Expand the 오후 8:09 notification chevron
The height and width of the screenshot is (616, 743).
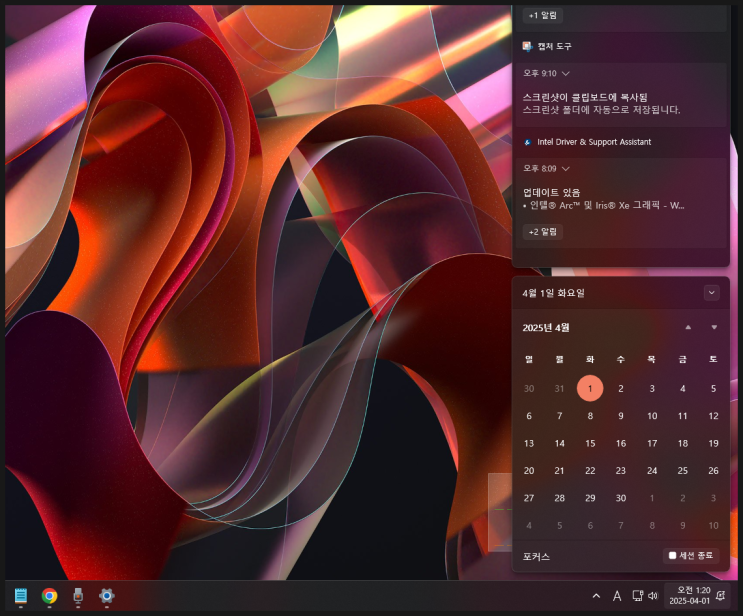[565, 169]
